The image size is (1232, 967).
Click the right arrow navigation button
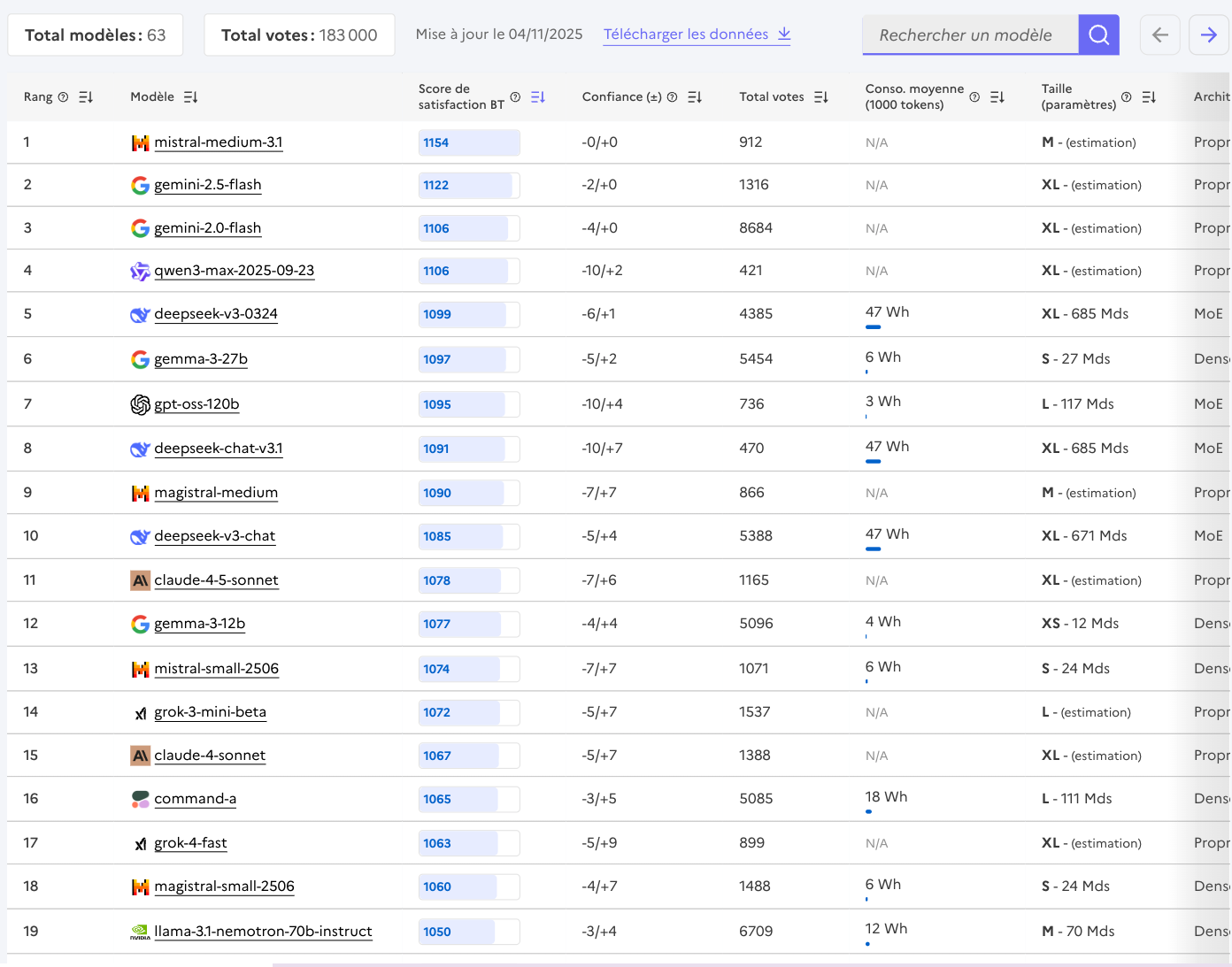click(x=1208, y=35)
